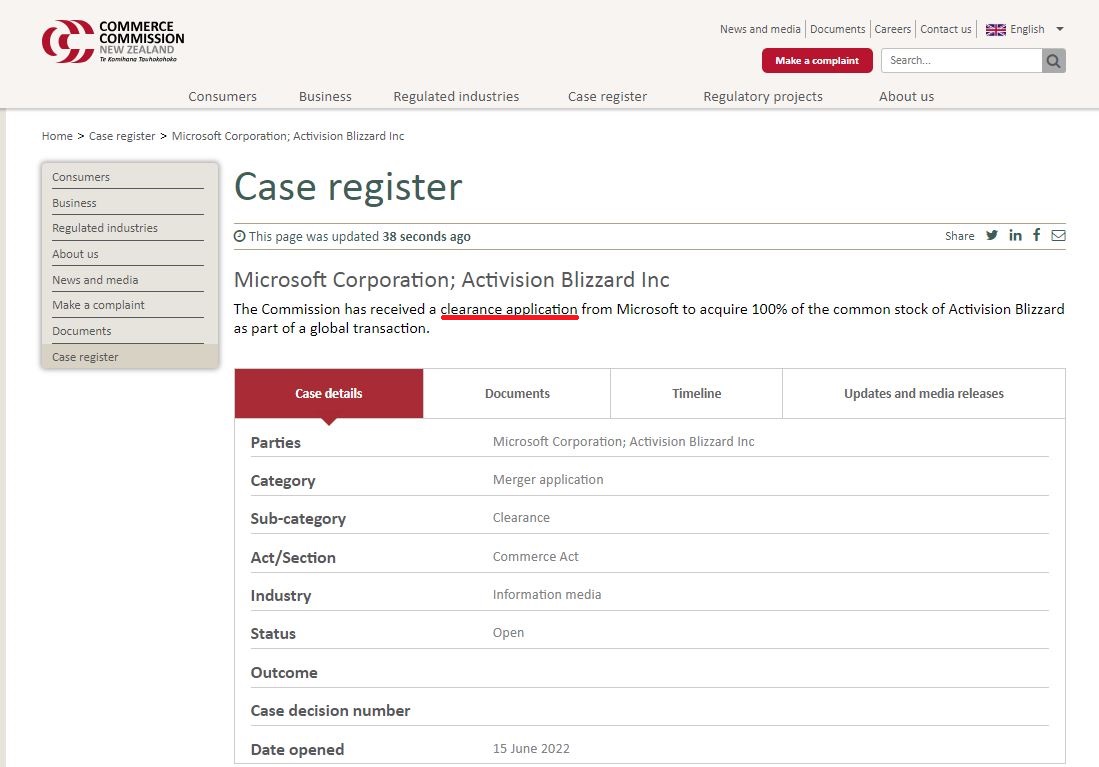Viewport: 1099px width, 767px height.
Task: Select Consumers in the sidebar
Action: (128, 177)
